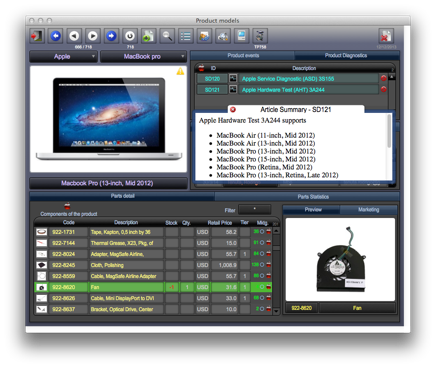Click the exit door icon in toolbar
Viewport: 436px width, 368px height.
(37, 36)
